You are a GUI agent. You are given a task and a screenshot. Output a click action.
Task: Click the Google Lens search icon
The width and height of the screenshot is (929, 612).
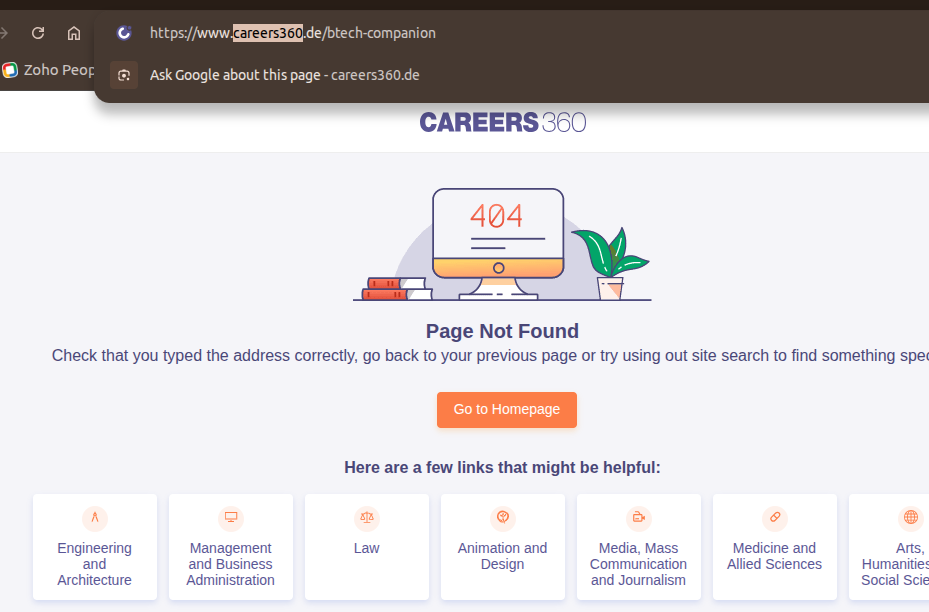coord(124,75)
